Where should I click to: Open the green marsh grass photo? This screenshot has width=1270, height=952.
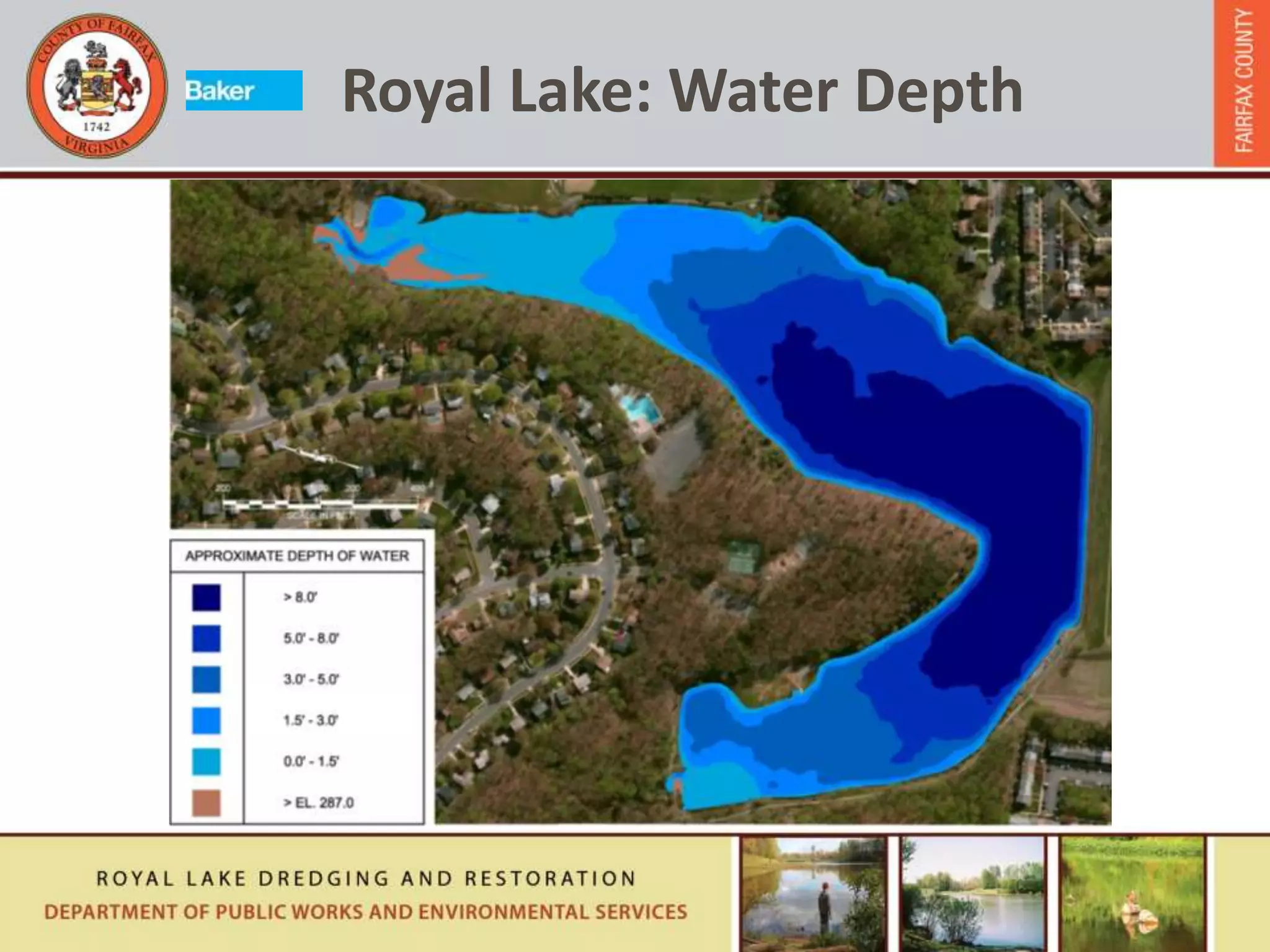point(1132,895)
